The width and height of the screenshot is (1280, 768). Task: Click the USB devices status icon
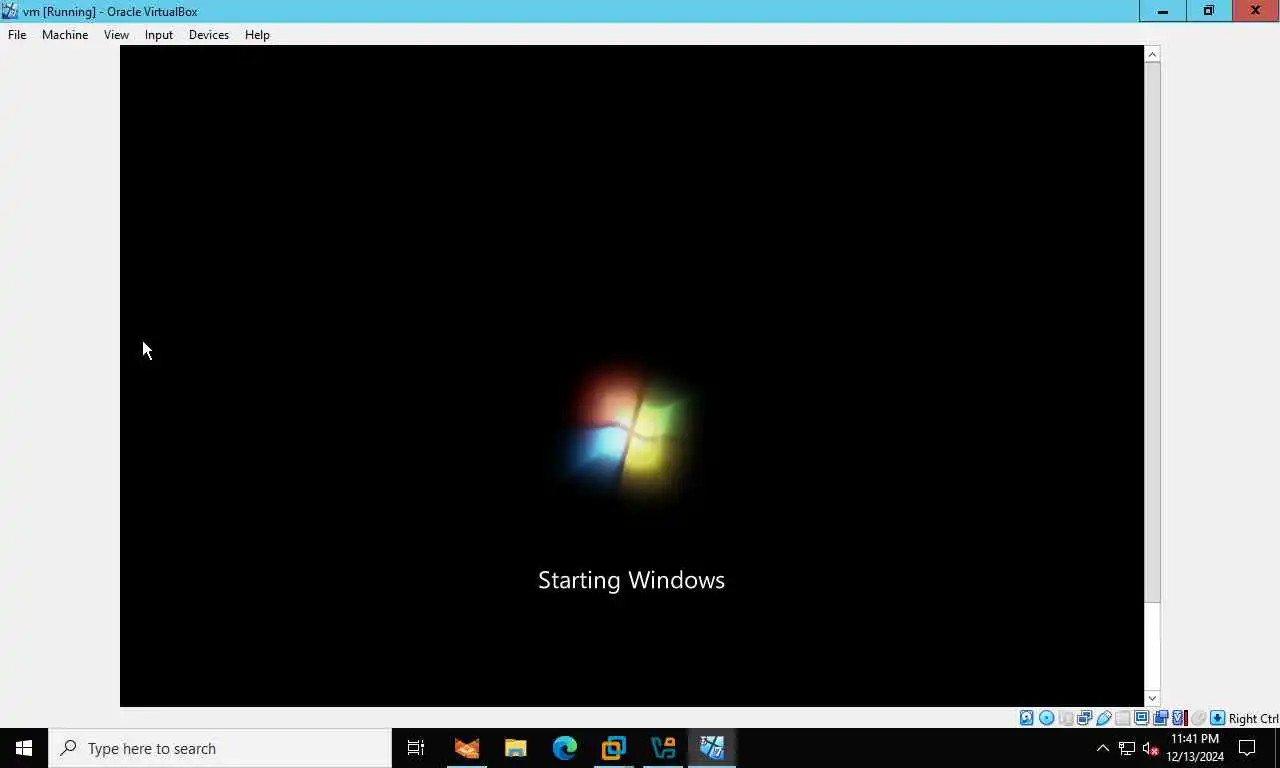click(x=1104, y=718)
